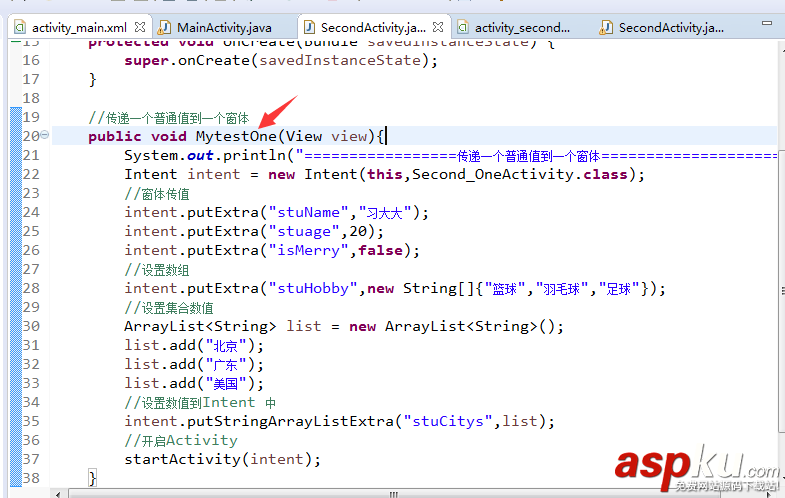Click the "stuage" string literal
The image size is (785, 498).
click(304, 232)
